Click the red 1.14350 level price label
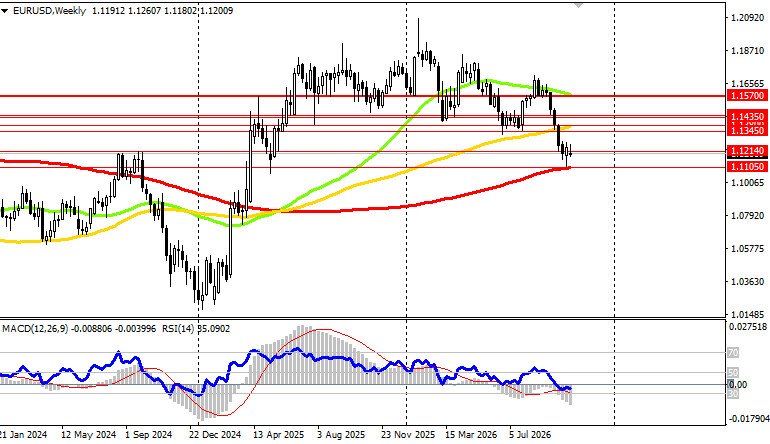This screenshot has width=770, height=444. 747,116
